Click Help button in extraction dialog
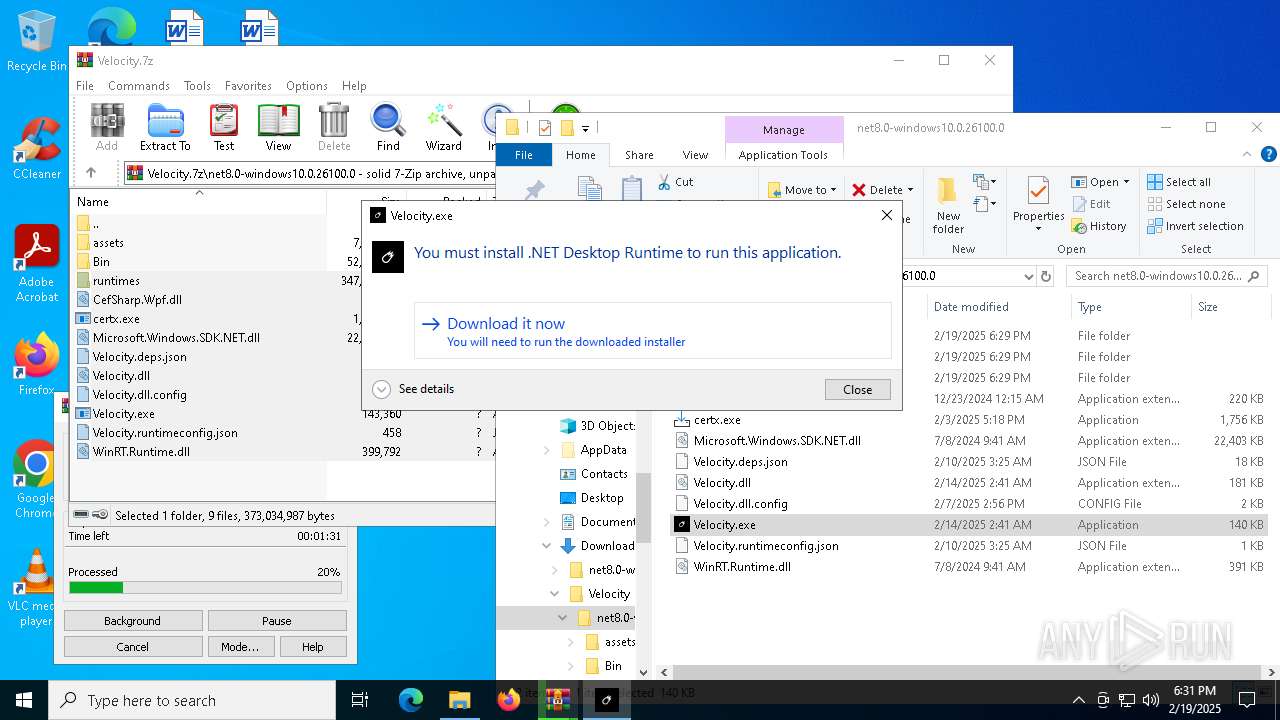 313,647
